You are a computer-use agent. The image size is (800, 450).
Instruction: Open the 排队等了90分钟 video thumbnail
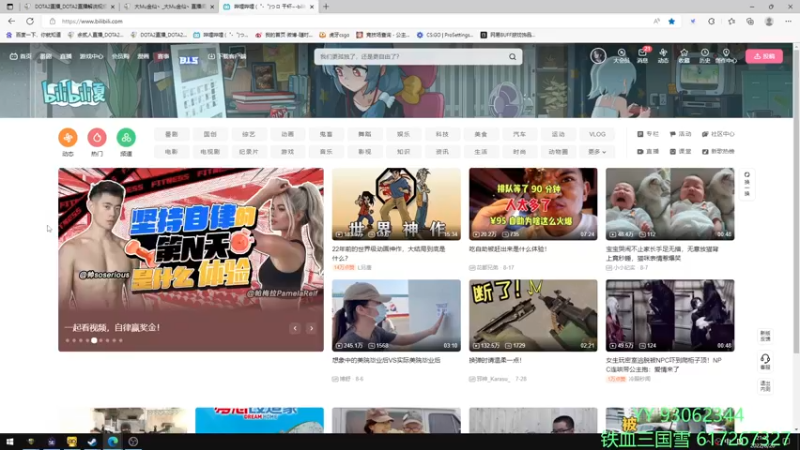coord(533,204)
